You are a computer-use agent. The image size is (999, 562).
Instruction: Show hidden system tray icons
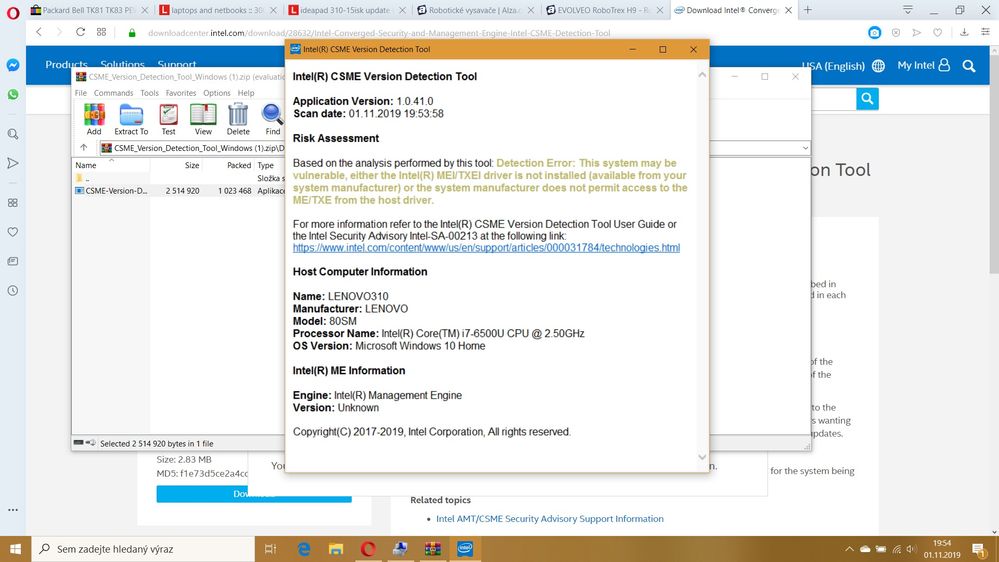[849, 549]
